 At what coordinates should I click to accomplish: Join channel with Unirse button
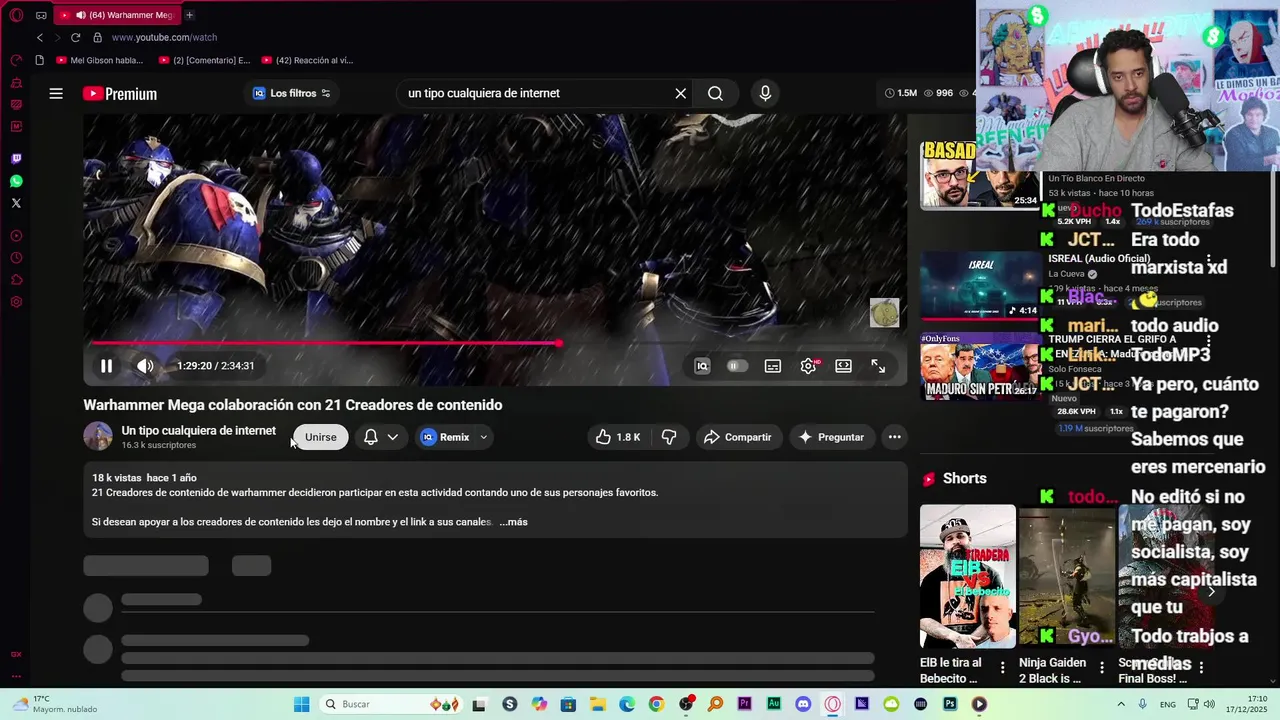click(321, 437)
